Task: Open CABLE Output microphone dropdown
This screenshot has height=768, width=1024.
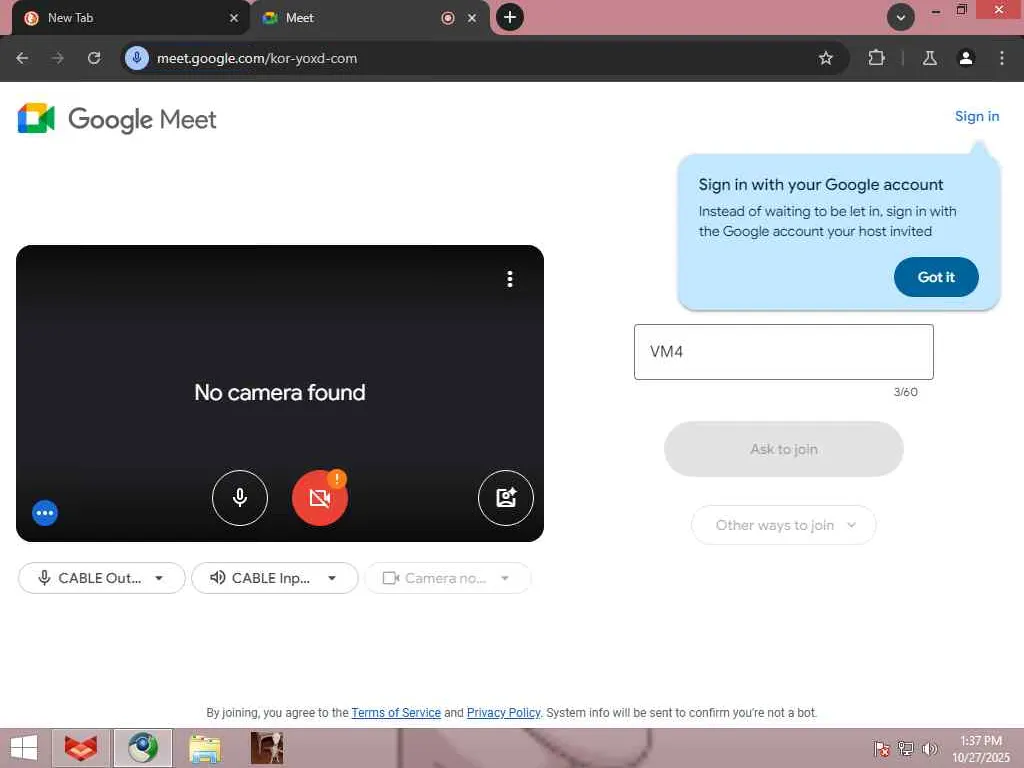Action: coord(102,578)
